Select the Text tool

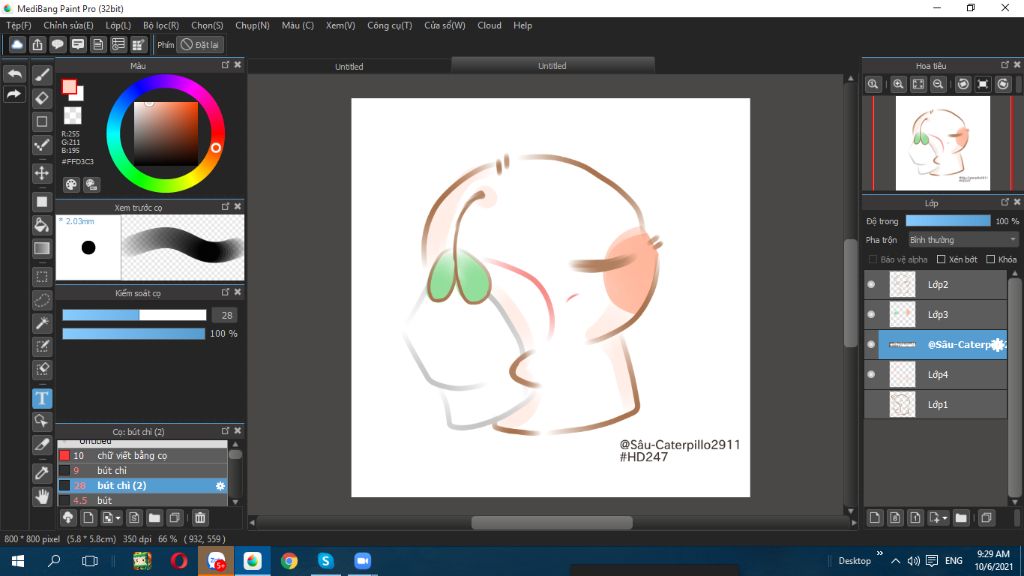[x=42, y=398]
